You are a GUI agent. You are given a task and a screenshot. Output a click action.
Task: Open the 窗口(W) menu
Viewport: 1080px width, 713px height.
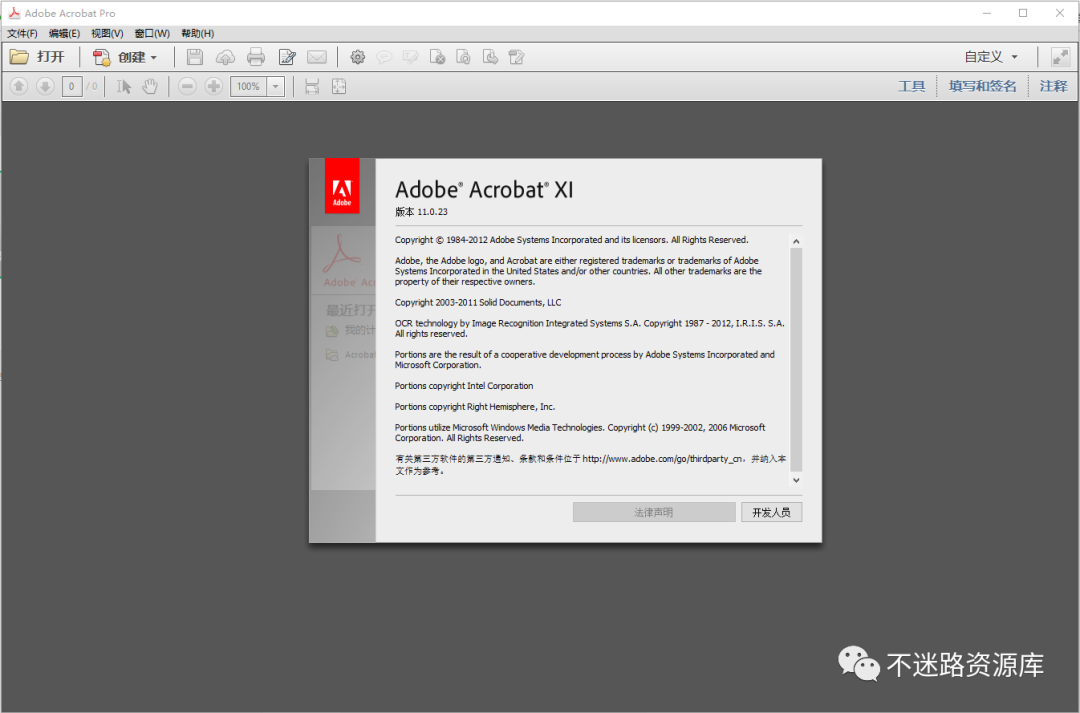(152, 33)
